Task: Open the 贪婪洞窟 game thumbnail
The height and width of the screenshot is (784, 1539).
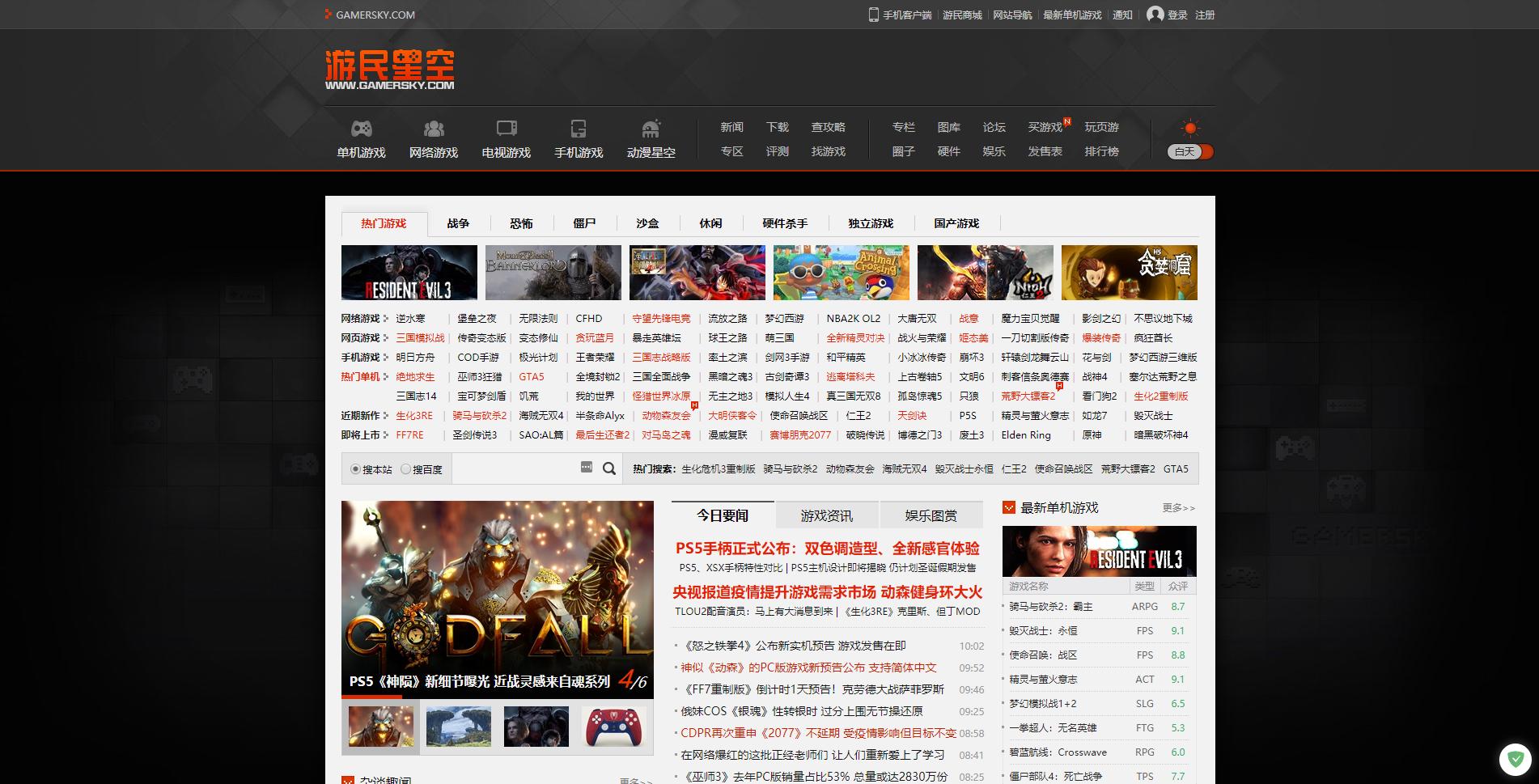Action: [1130, 273]
